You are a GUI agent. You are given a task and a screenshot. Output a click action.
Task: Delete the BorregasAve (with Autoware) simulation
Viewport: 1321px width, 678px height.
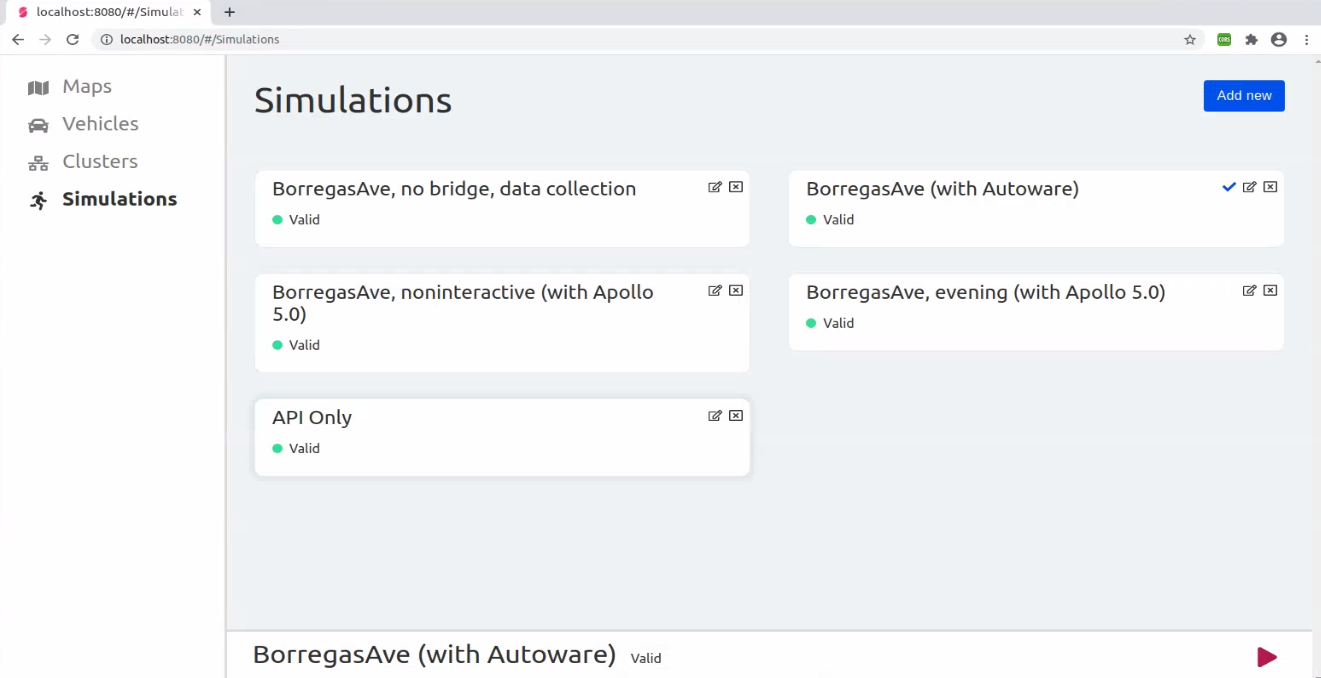[x=1270, y=187]
